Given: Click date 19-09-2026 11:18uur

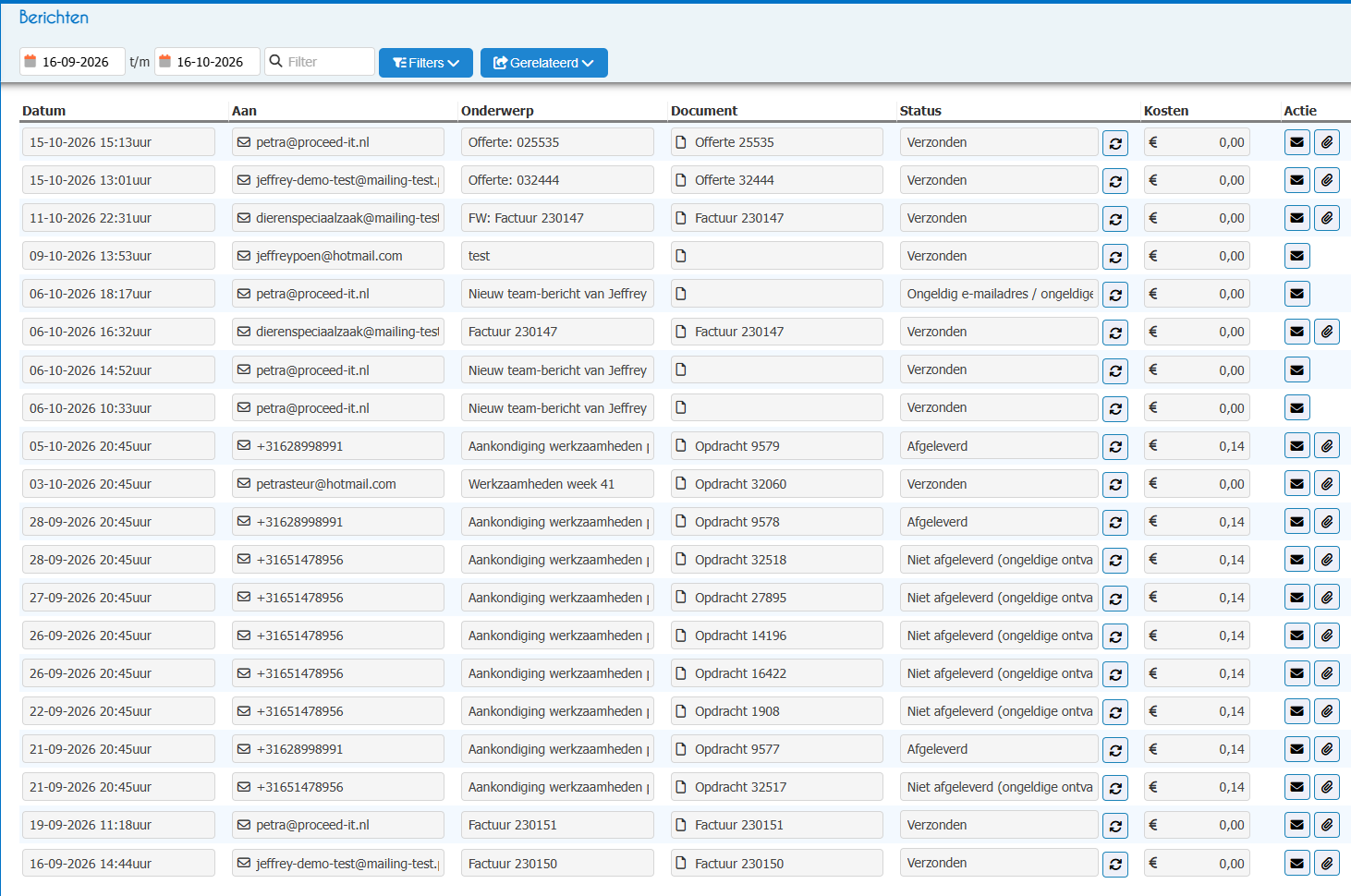Looking at the screenshot, I should (x=118, y=825).
